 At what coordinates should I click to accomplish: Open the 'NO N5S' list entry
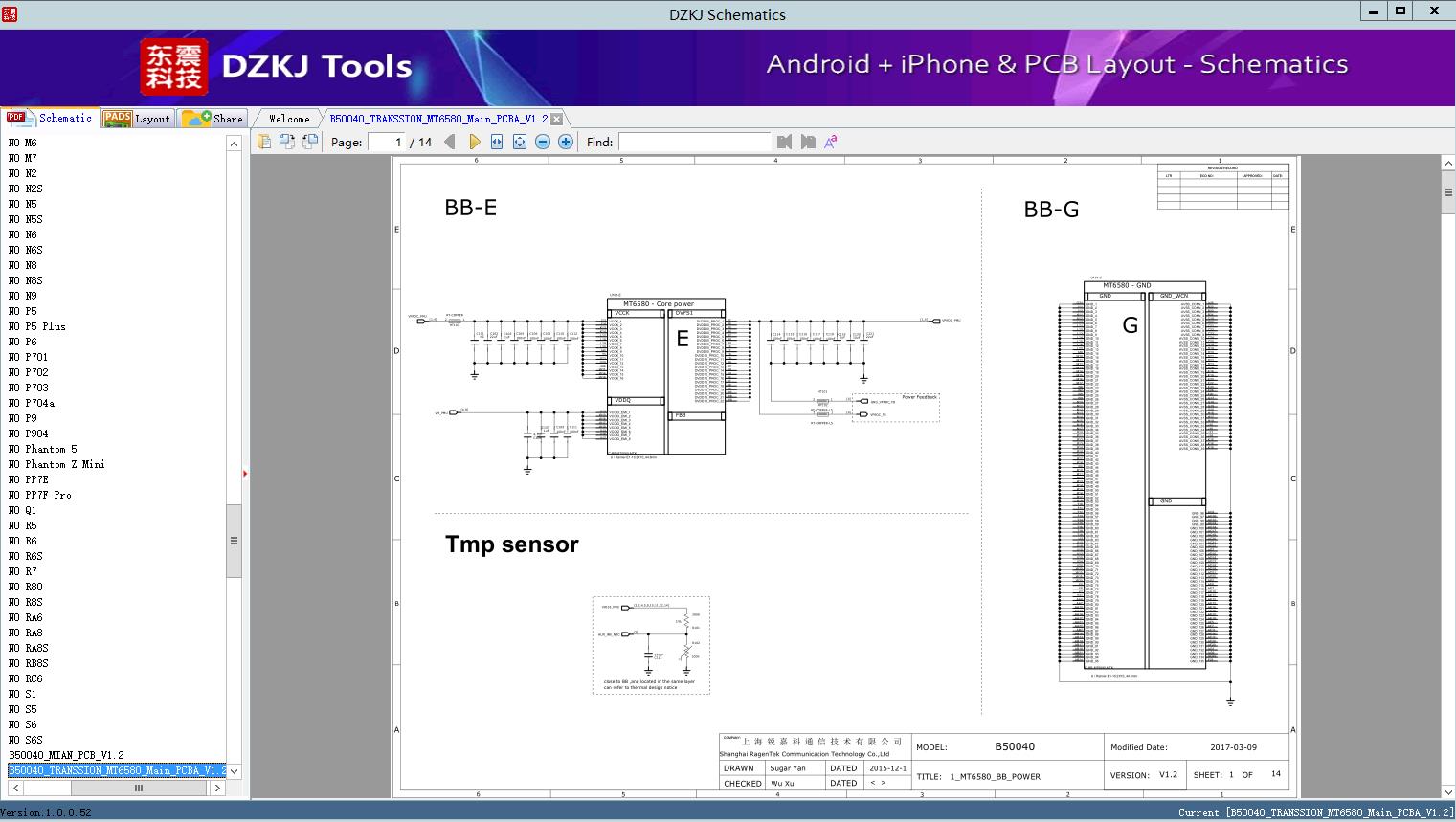(26, 219)
